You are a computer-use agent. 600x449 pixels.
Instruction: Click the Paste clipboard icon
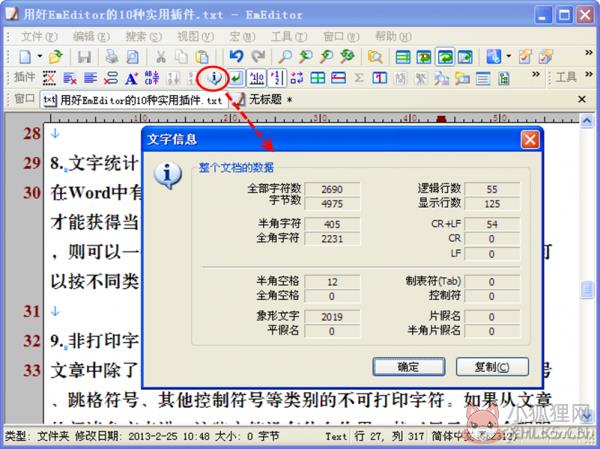click(202, 57)
